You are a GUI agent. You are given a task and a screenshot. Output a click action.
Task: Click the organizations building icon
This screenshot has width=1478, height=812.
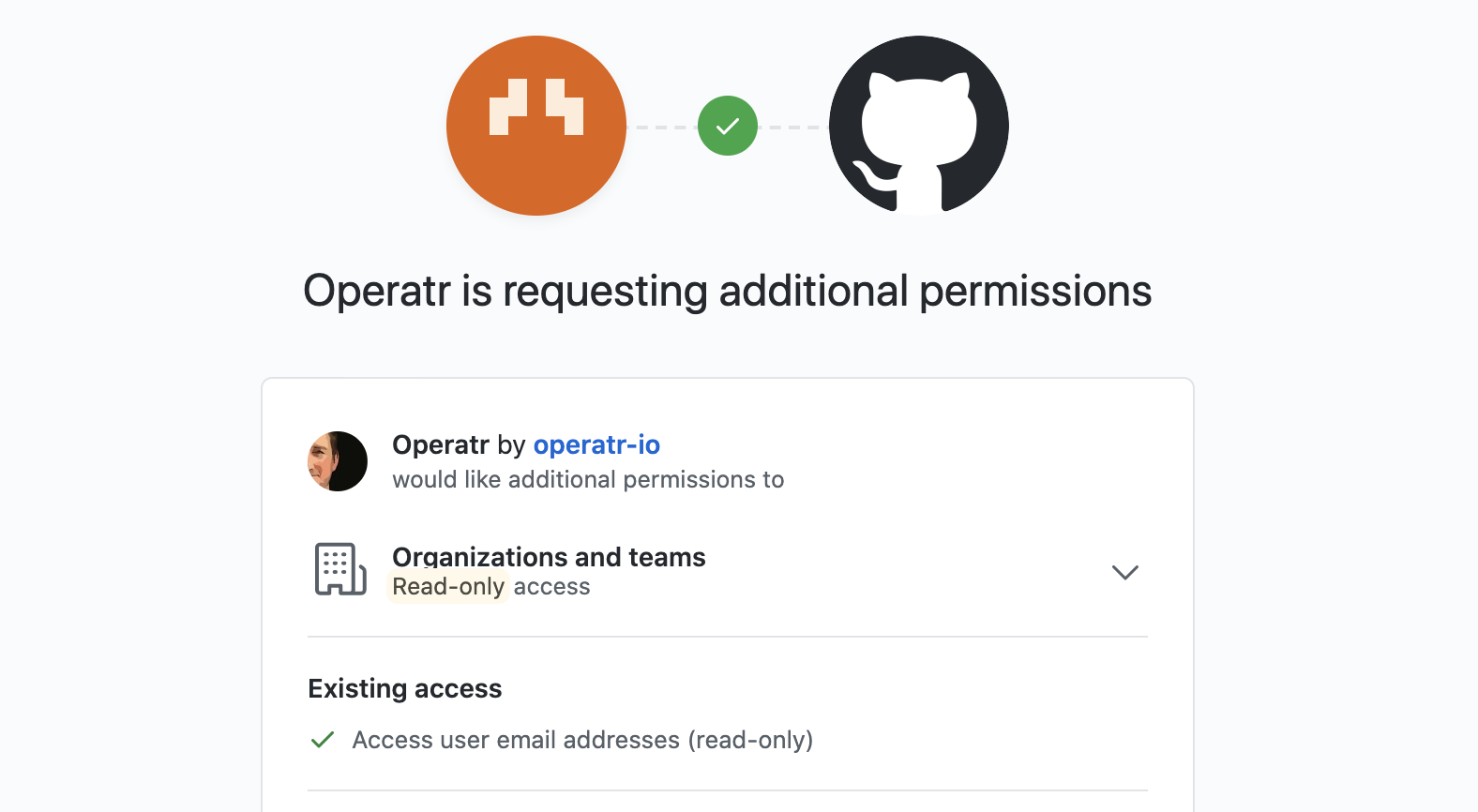tap(339, 569)
